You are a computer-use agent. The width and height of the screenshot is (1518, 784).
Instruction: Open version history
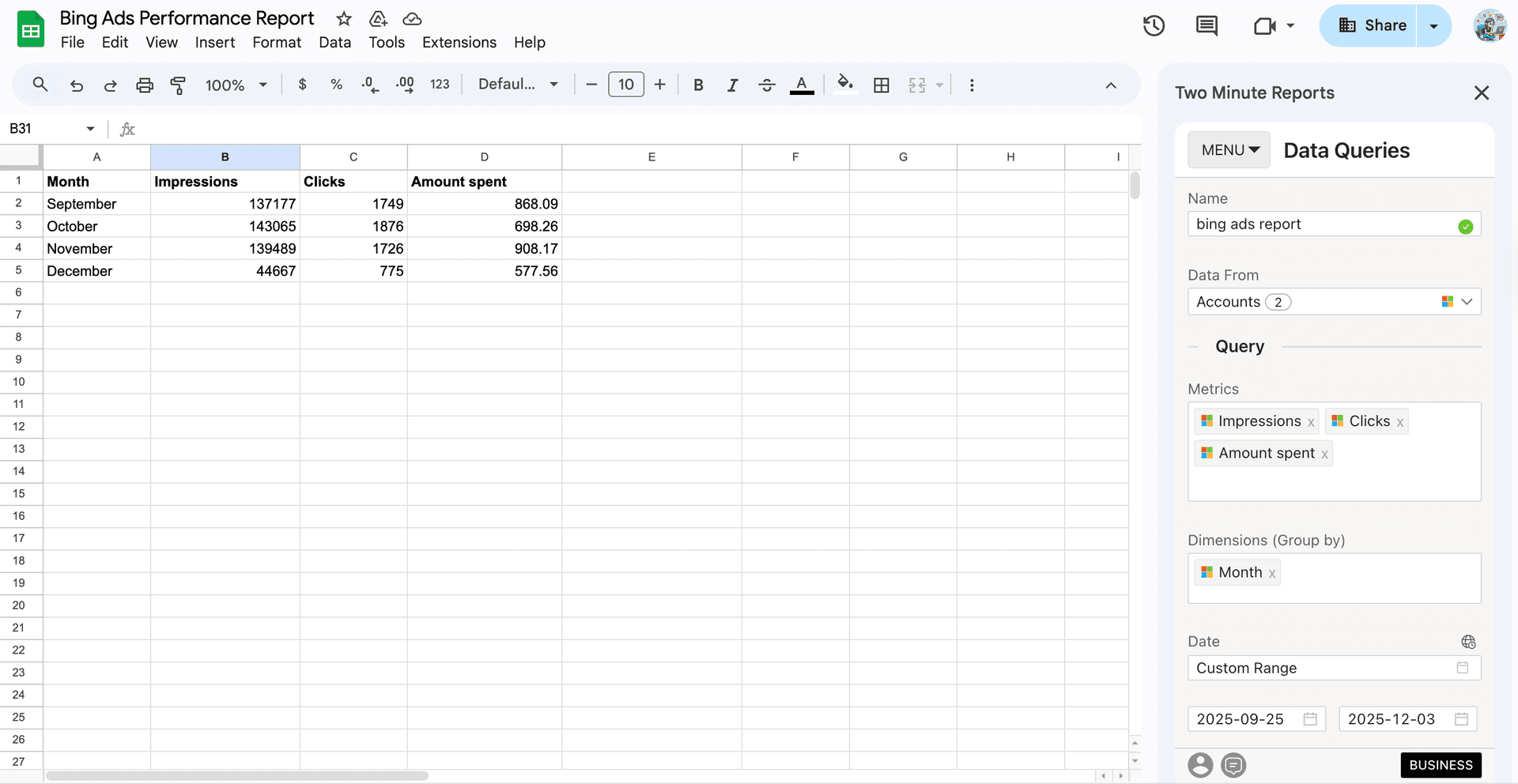click(x=1154, y=25)
